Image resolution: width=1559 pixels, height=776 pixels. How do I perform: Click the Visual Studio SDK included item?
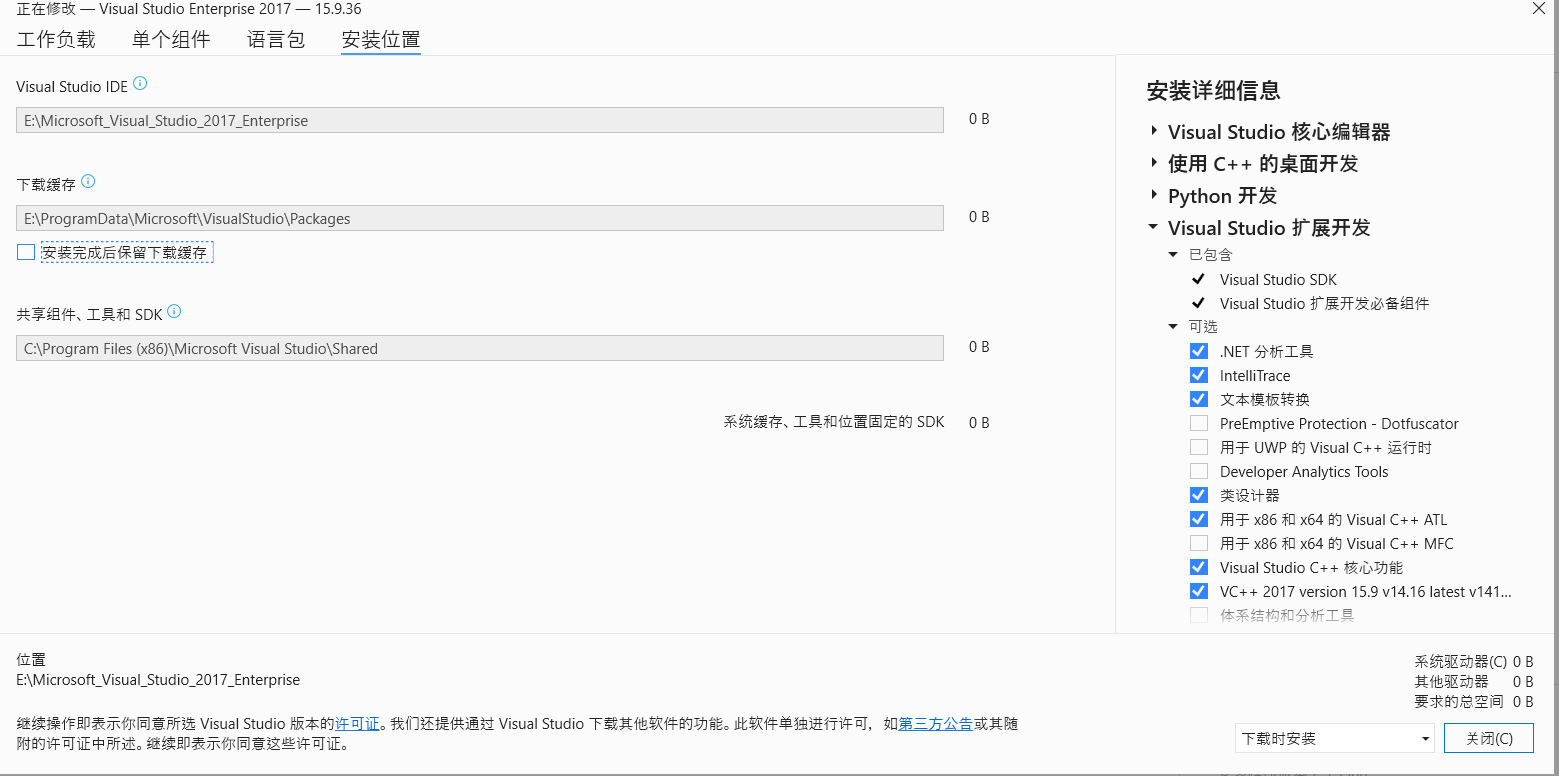tap(1278, 280)
